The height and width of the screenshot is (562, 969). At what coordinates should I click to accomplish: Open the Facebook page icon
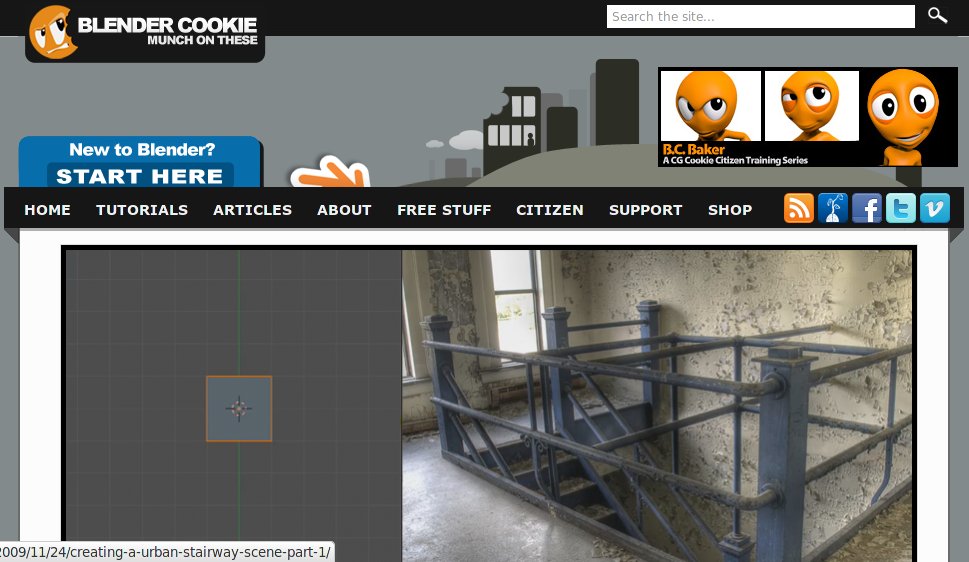pyautogui.click(x=866, y=208)
